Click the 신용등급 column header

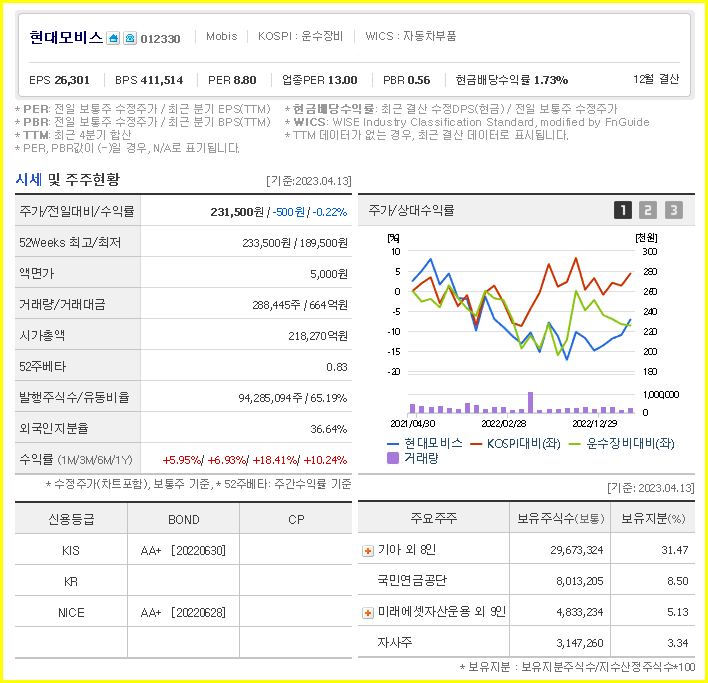click(71, 520)
